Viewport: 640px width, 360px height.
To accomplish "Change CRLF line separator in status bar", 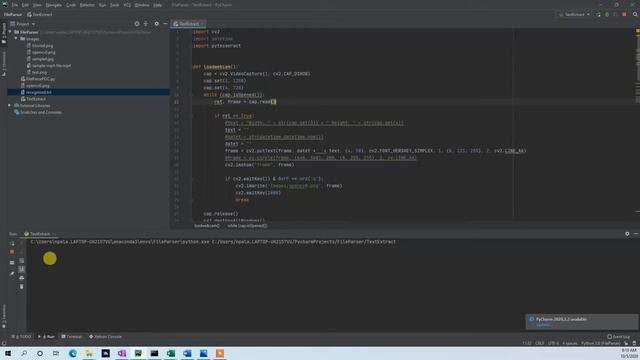I will [x=540, y=343].
